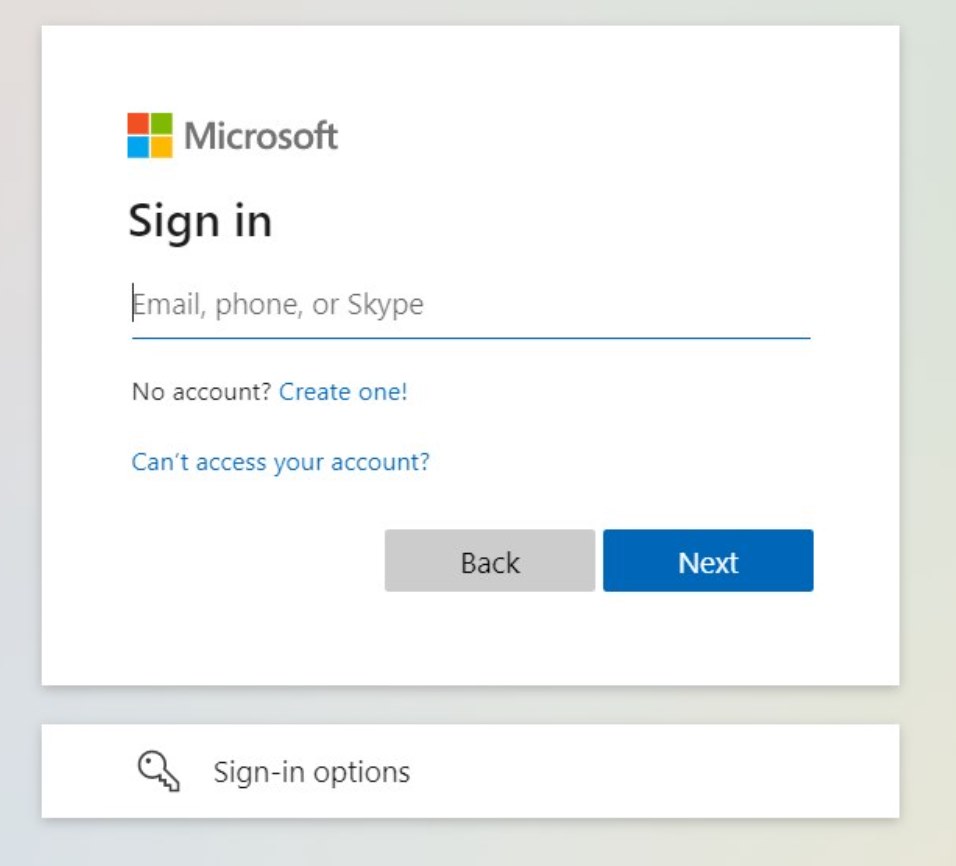Continue with the blue Next button
The width and height of the screenshot is (956, 866).
(708, 560)
